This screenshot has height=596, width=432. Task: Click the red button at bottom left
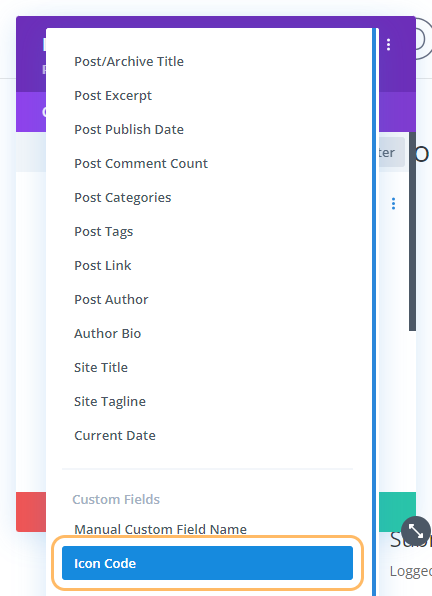(x=31, y=512)
